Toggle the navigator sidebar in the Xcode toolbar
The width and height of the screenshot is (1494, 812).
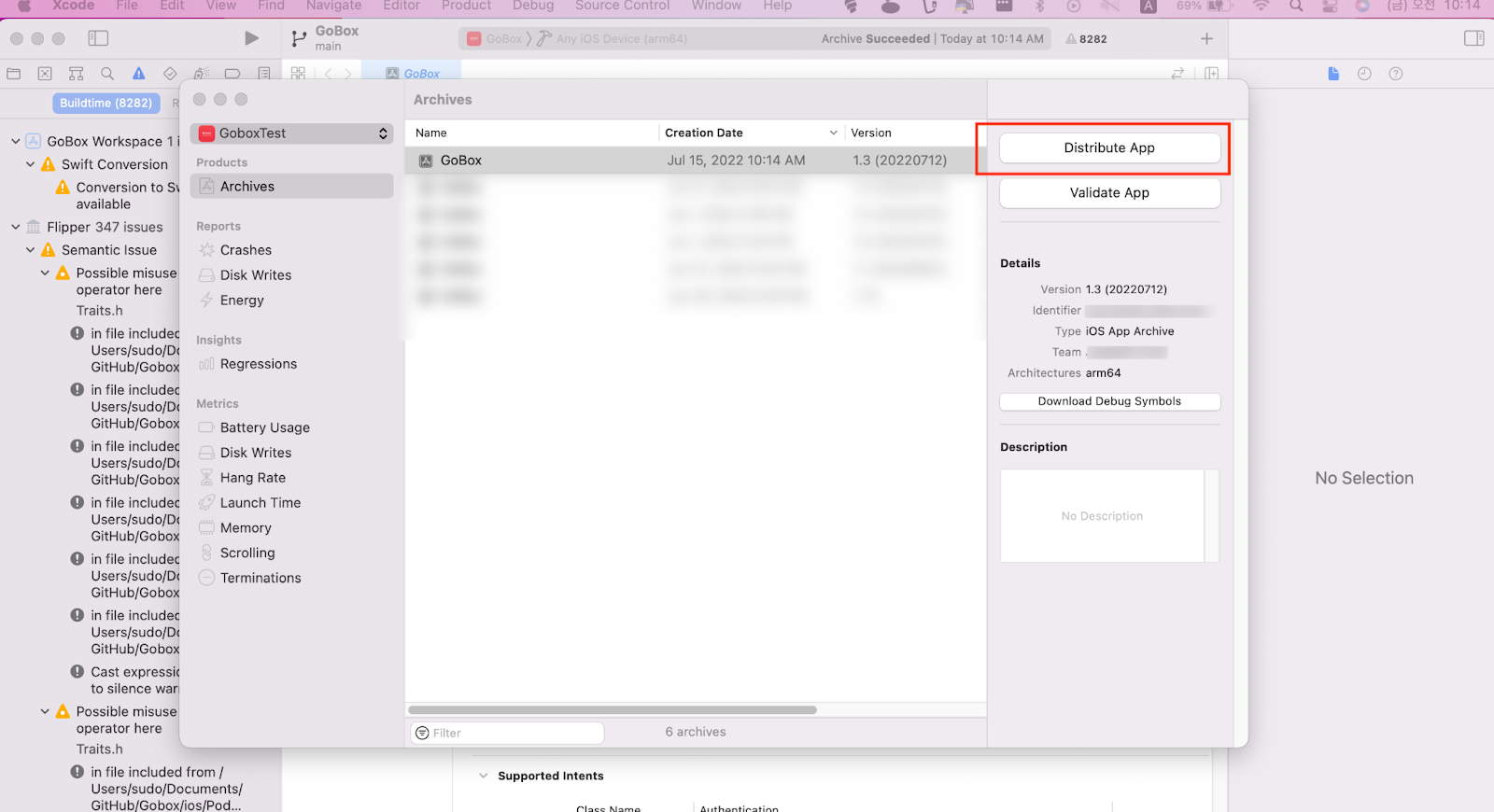pyautogui.click(x=98, y=38)
